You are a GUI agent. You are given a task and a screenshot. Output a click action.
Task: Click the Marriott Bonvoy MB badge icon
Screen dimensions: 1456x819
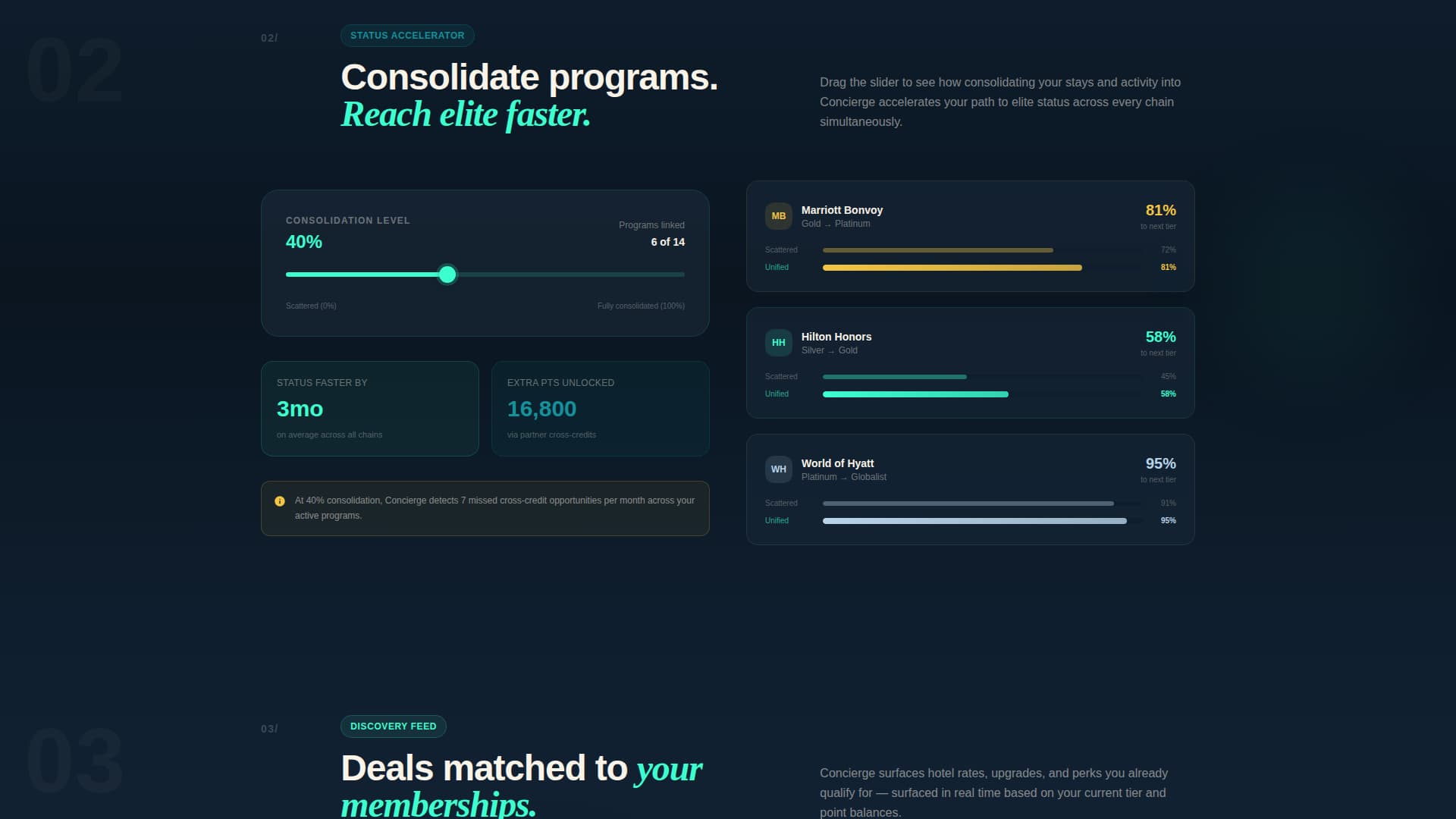[x=778, y=216]
